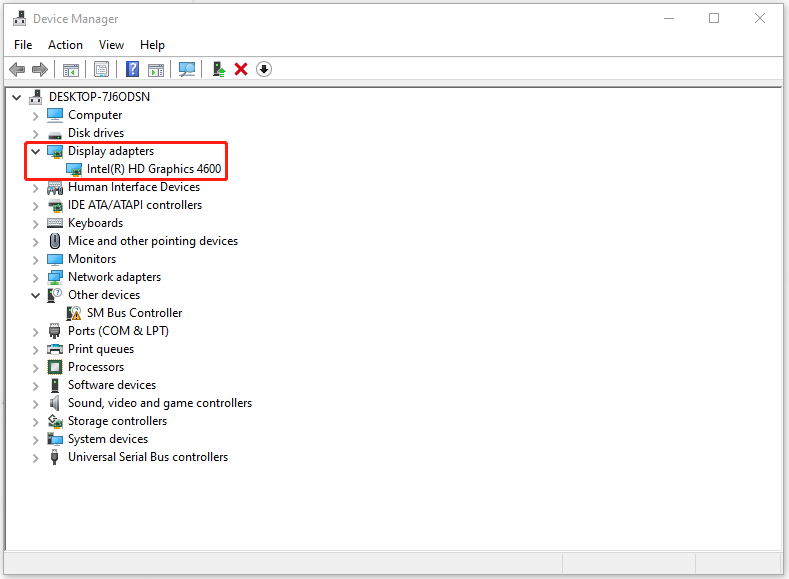Click the Display adapters category icon
The width and height of the screenshot is (789, 579).
[55, 151]
